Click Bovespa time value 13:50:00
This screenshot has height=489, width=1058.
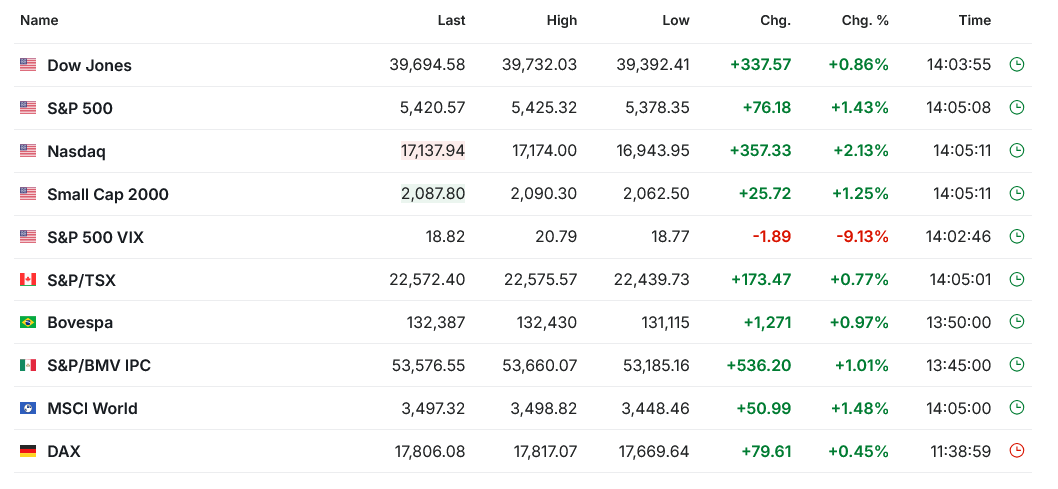tap(960, 322)
